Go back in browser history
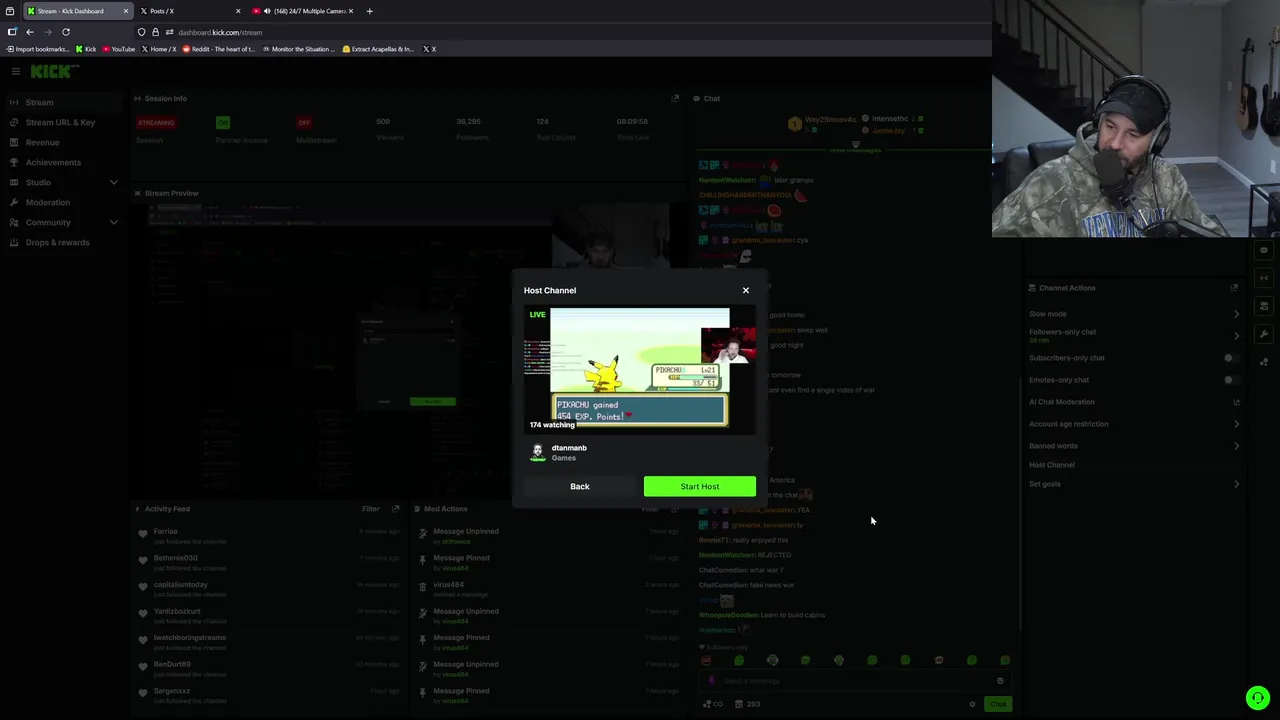1280x720 pixels. click(x=30, y=32)
